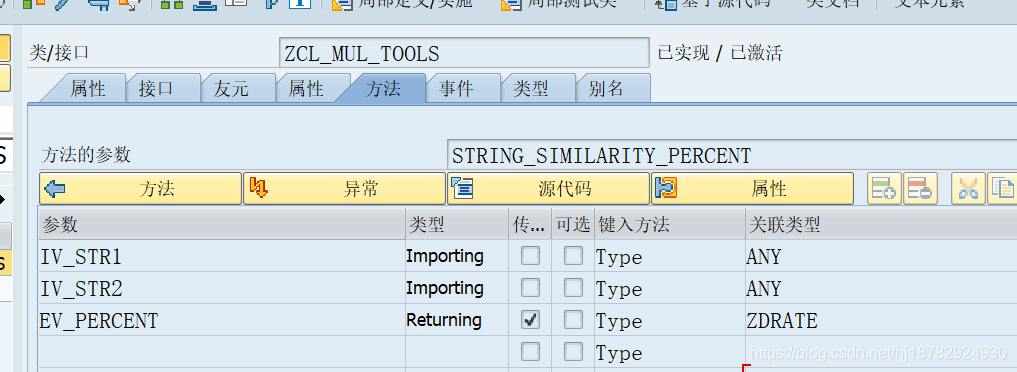Switch to the 接口 tab
The width and height of the screenshot is (1017, 372).
[156, 89]
